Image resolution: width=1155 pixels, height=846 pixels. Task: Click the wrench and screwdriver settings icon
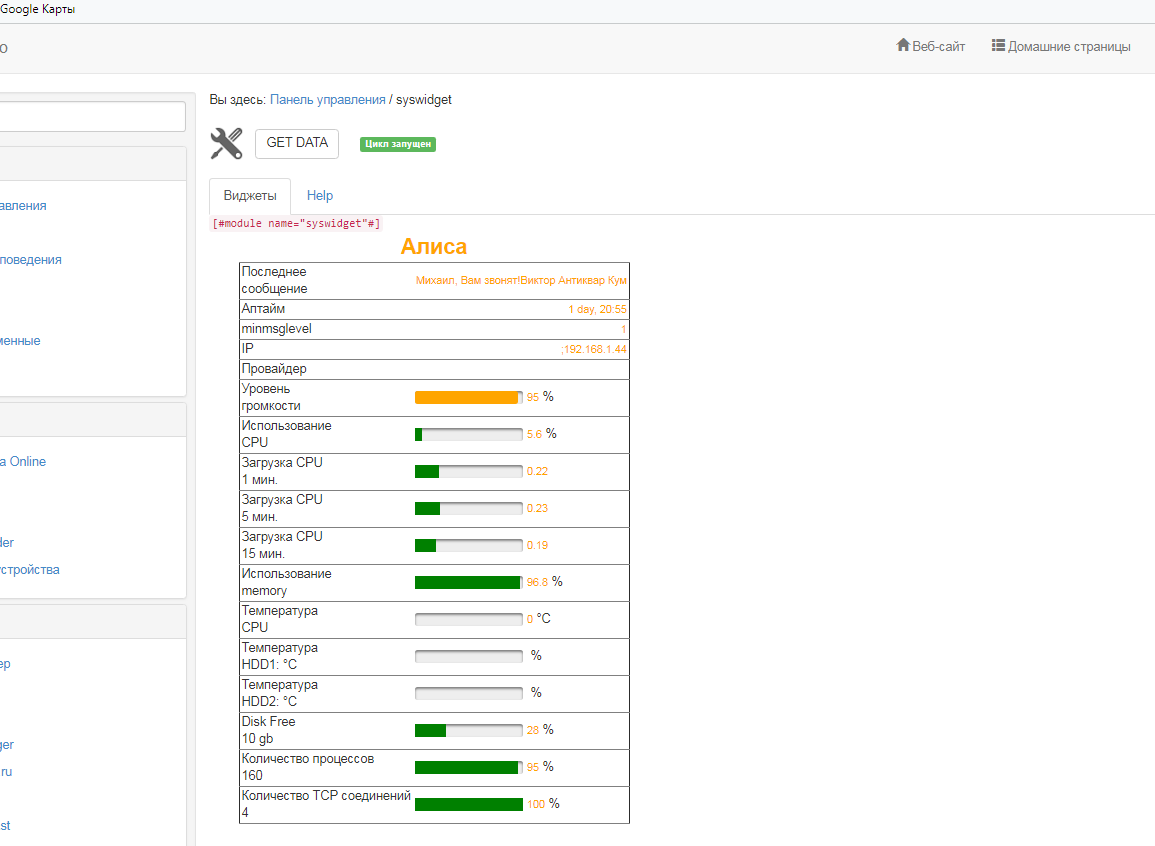226,144
